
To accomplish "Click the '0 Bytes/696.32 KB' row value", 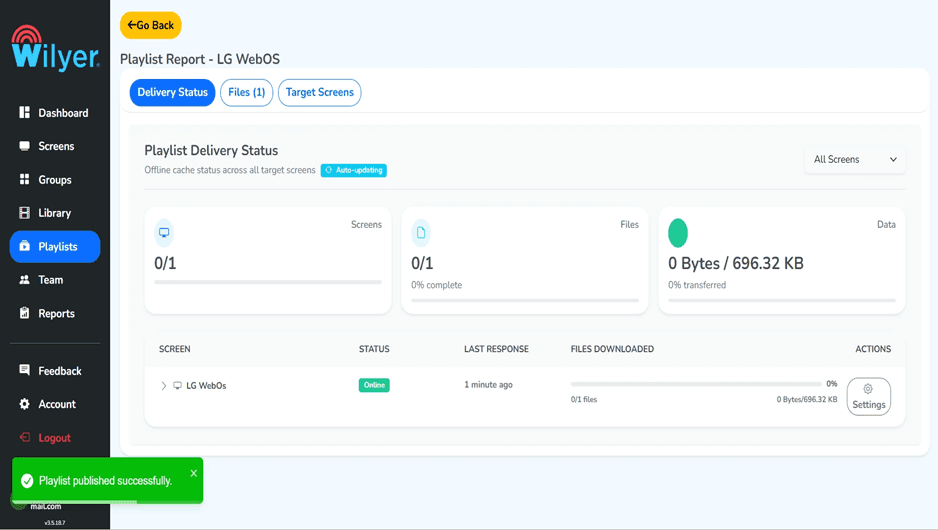I will 807,400.
